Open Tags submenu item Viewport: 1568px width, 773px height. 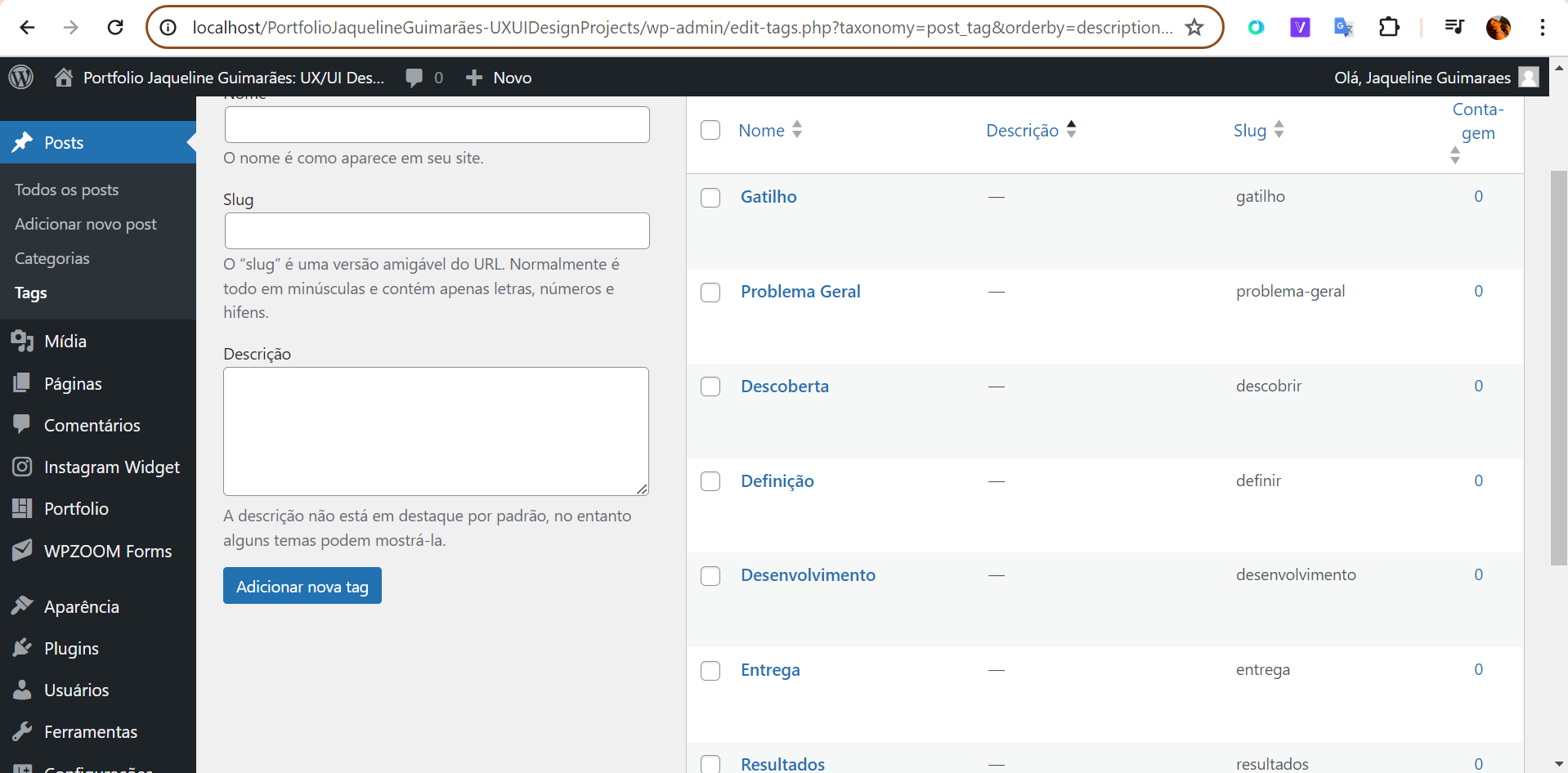tap(31, 293)
